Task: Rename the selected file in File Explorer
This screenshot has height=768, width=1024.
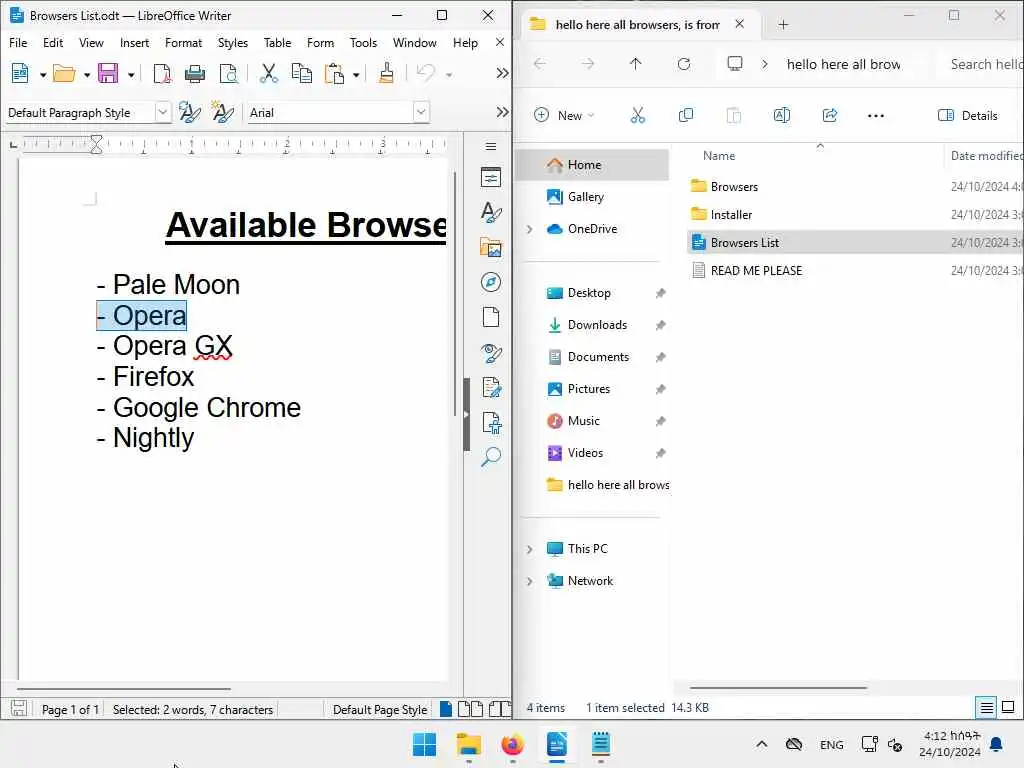Action: pos(782,116)
